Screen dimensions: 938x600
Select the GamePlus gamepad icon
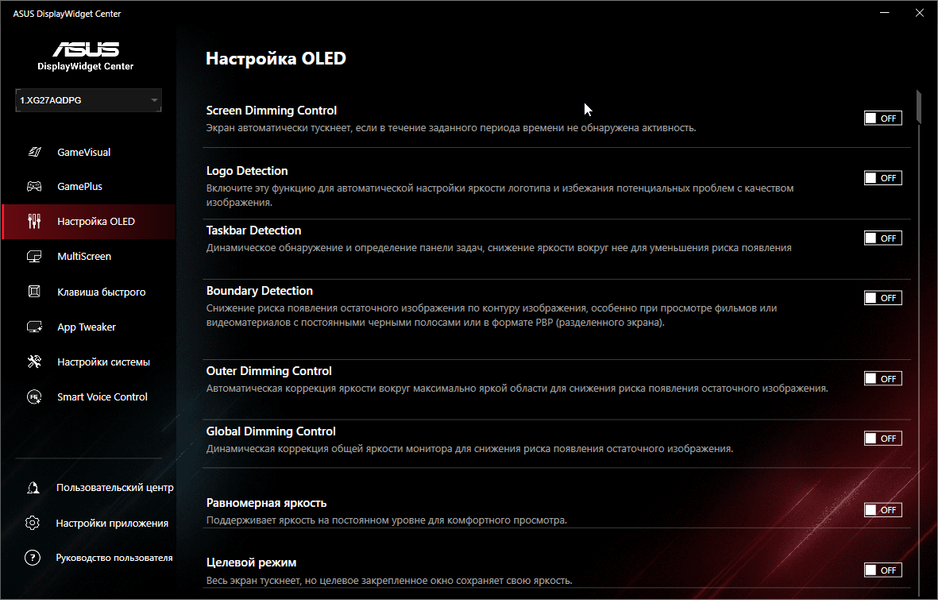click(34, 186)
